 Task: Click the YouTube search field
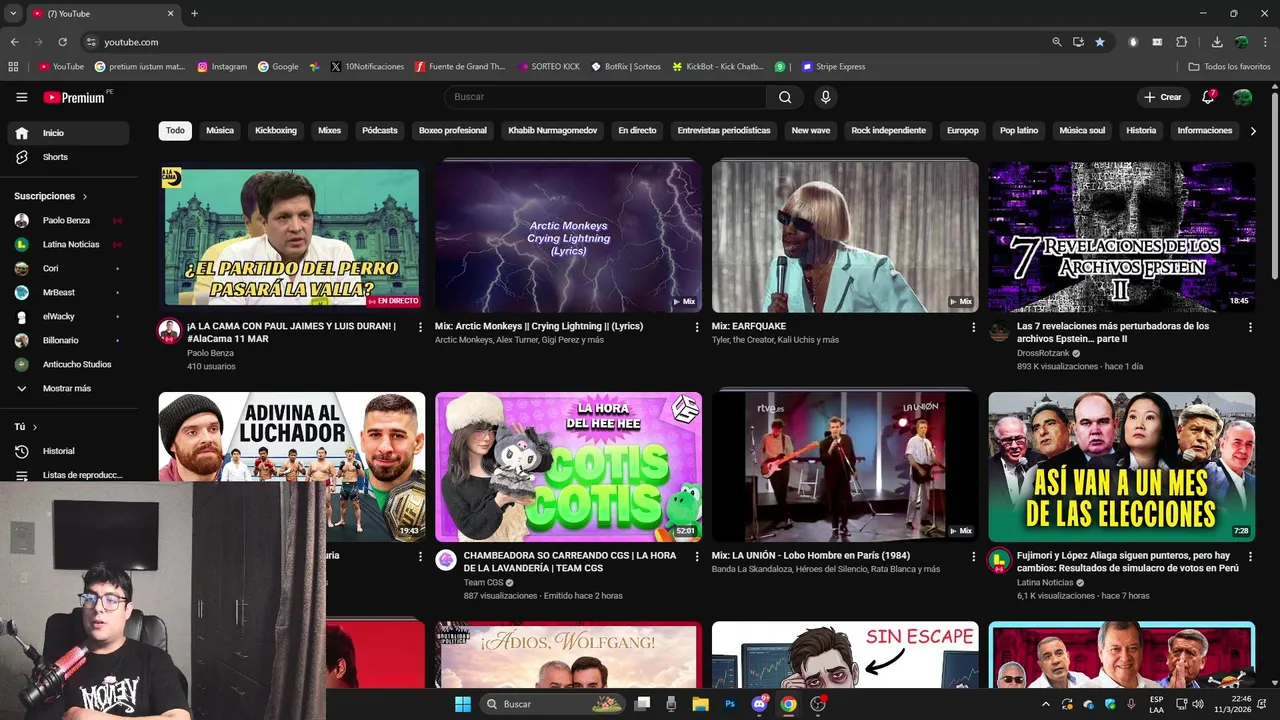[x=605, y=97]
